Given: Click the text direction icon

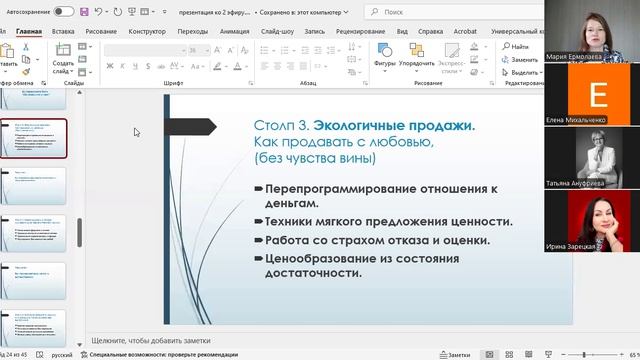Looking at the screenshot, I should pyautogui.click(x=352, y=47).
